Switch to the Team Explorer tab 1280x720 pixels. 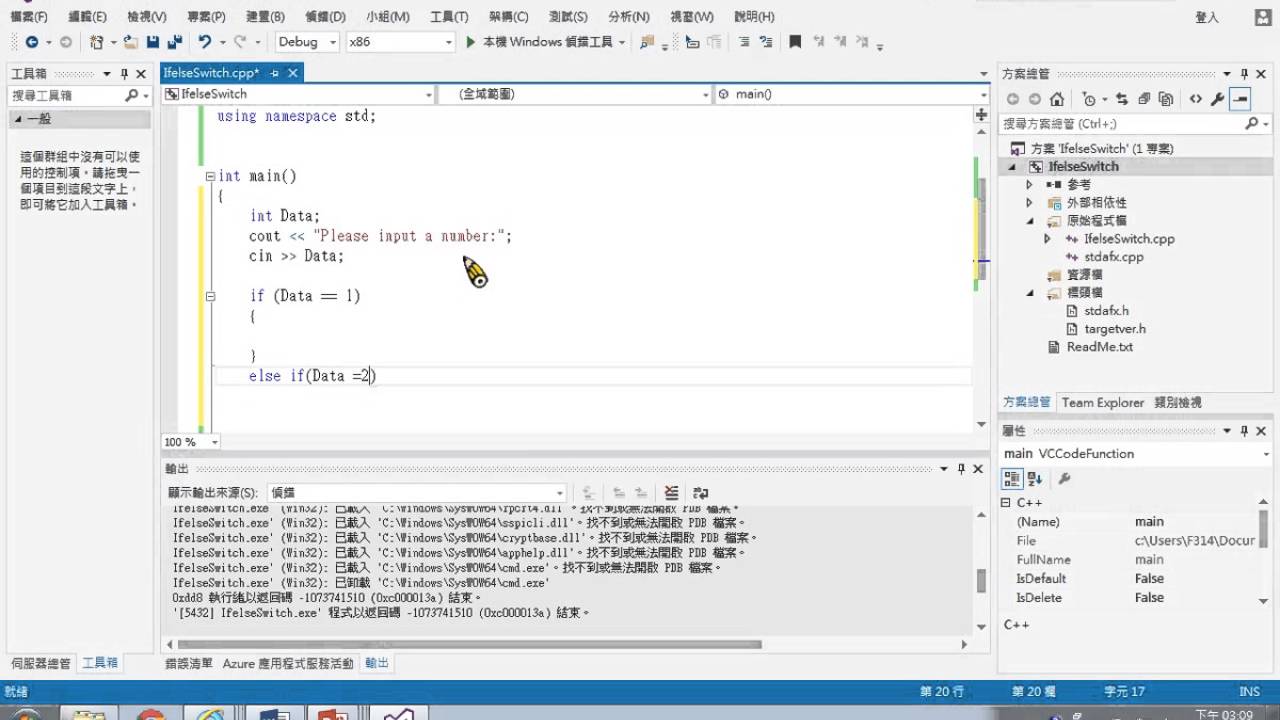[1102, 402]
